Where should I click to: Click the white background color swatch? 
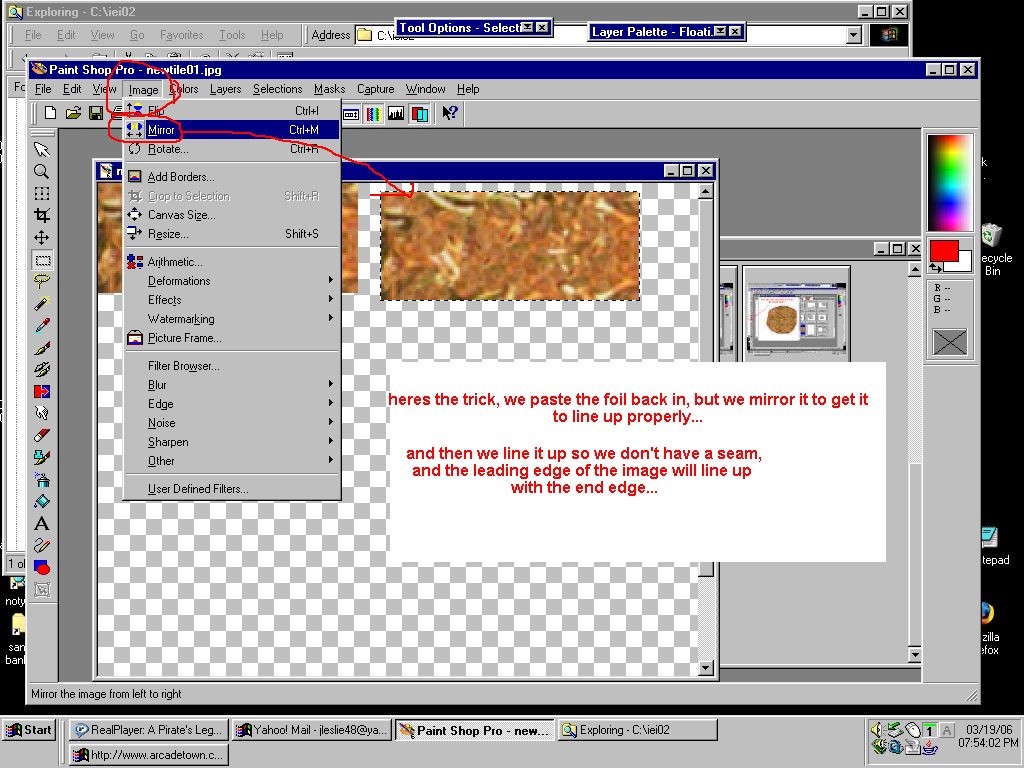click(963, 262)
